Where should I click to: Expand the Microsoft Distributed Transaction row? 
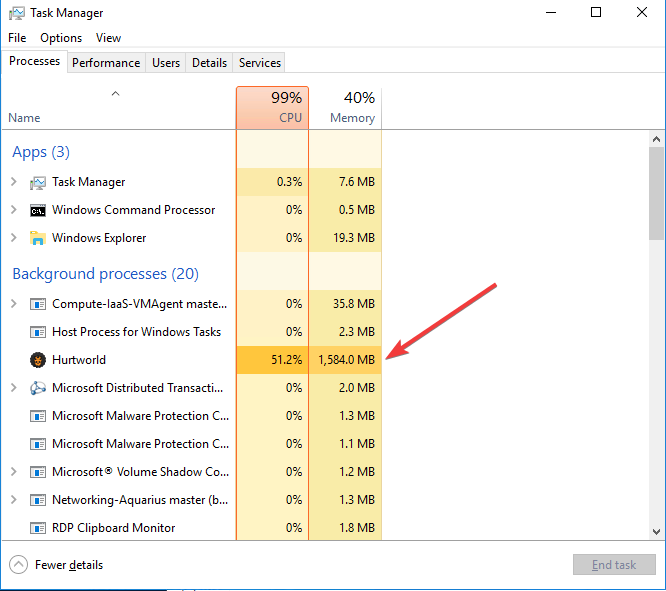(x=14, y=387)
